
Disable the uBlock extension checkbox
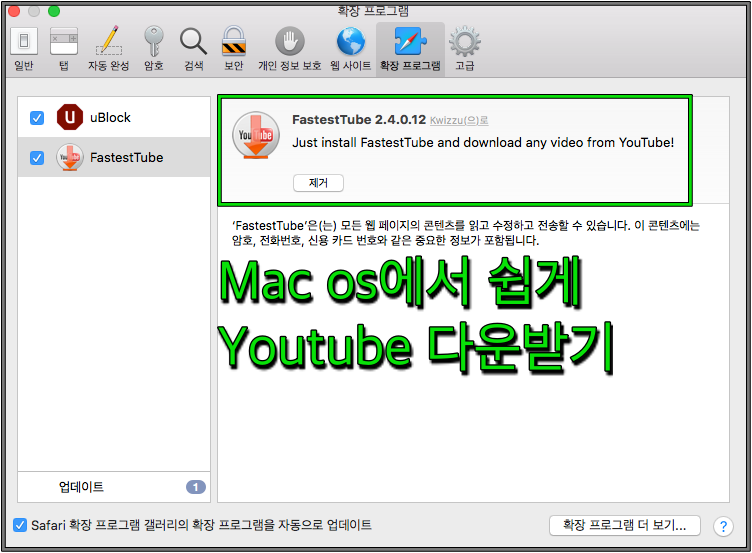tap(37, 118)
